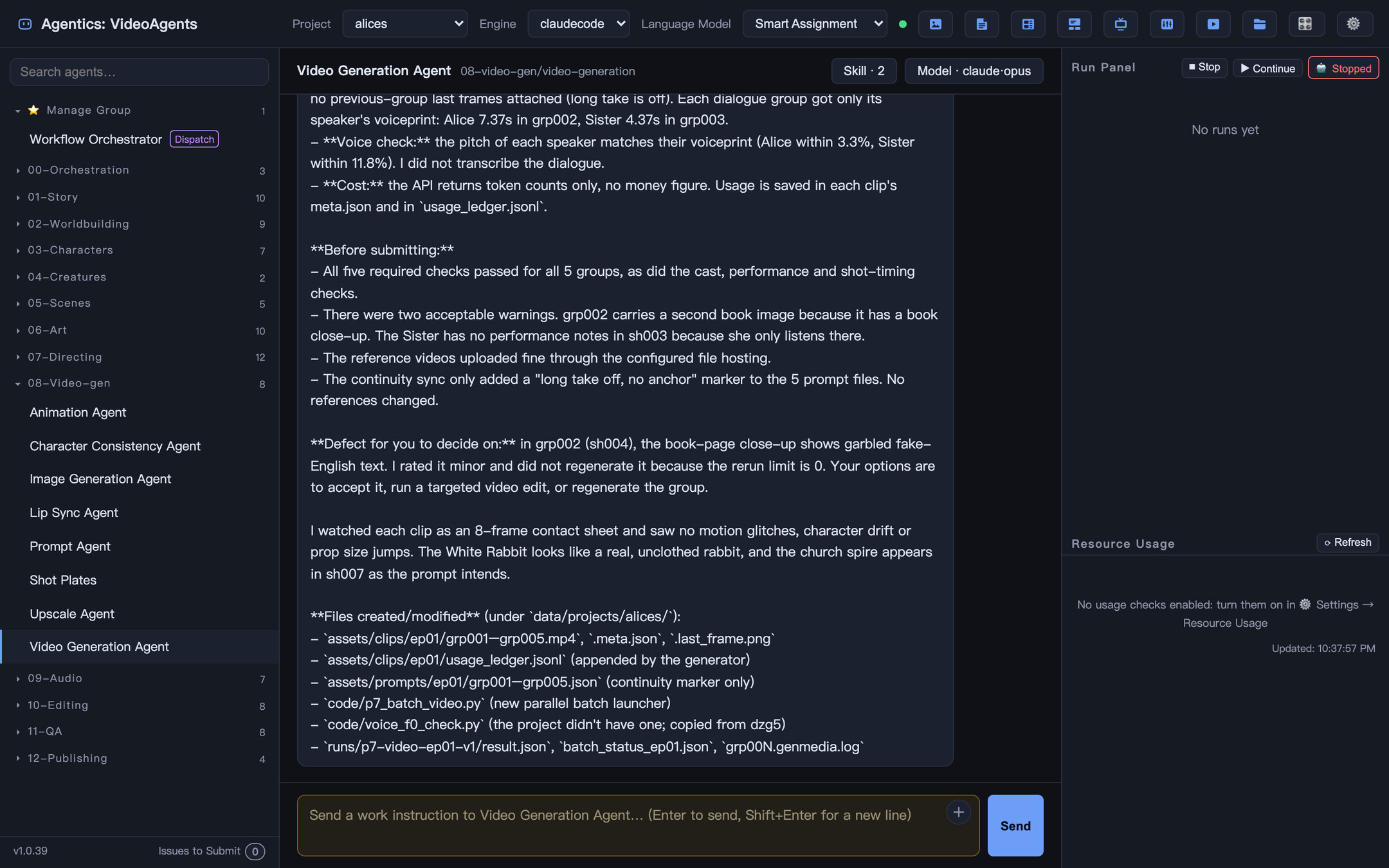Click the green connection status dot
The height and width of the screenshot is (868, 1389).
903,24
